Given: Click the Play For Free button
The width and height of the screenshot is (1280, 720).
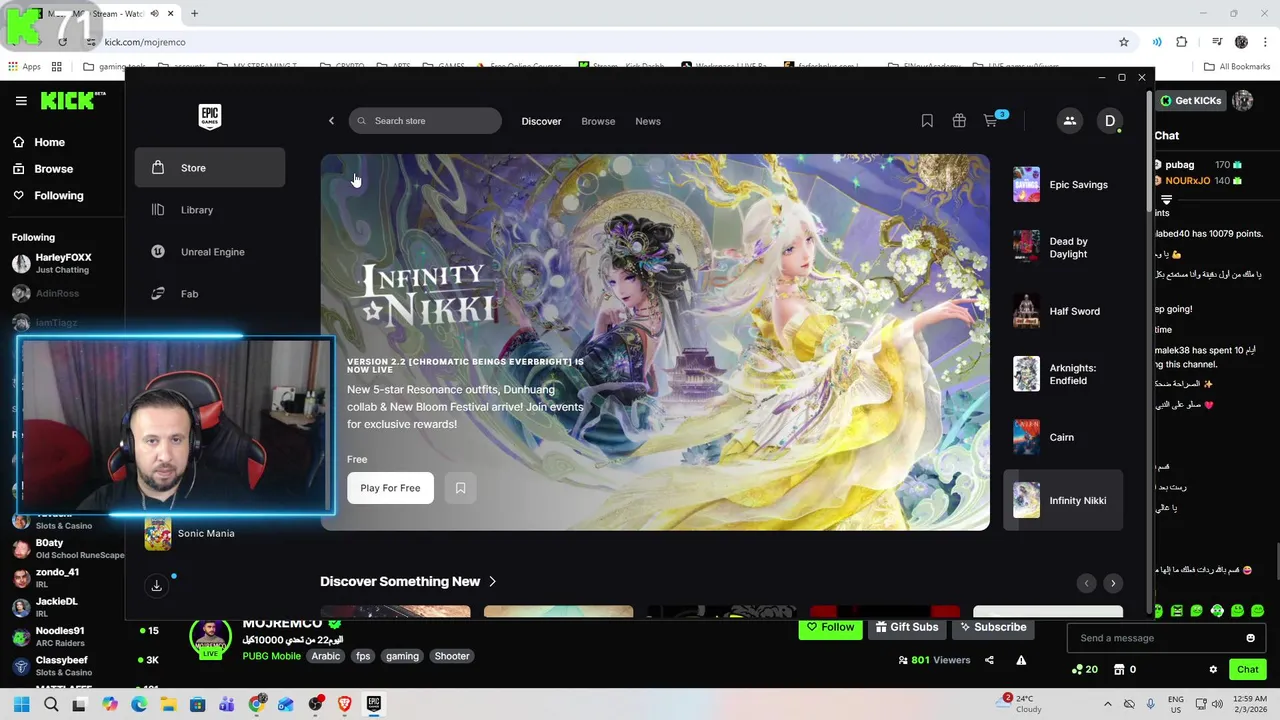Looking at the screenshot, I should [390, 488].
